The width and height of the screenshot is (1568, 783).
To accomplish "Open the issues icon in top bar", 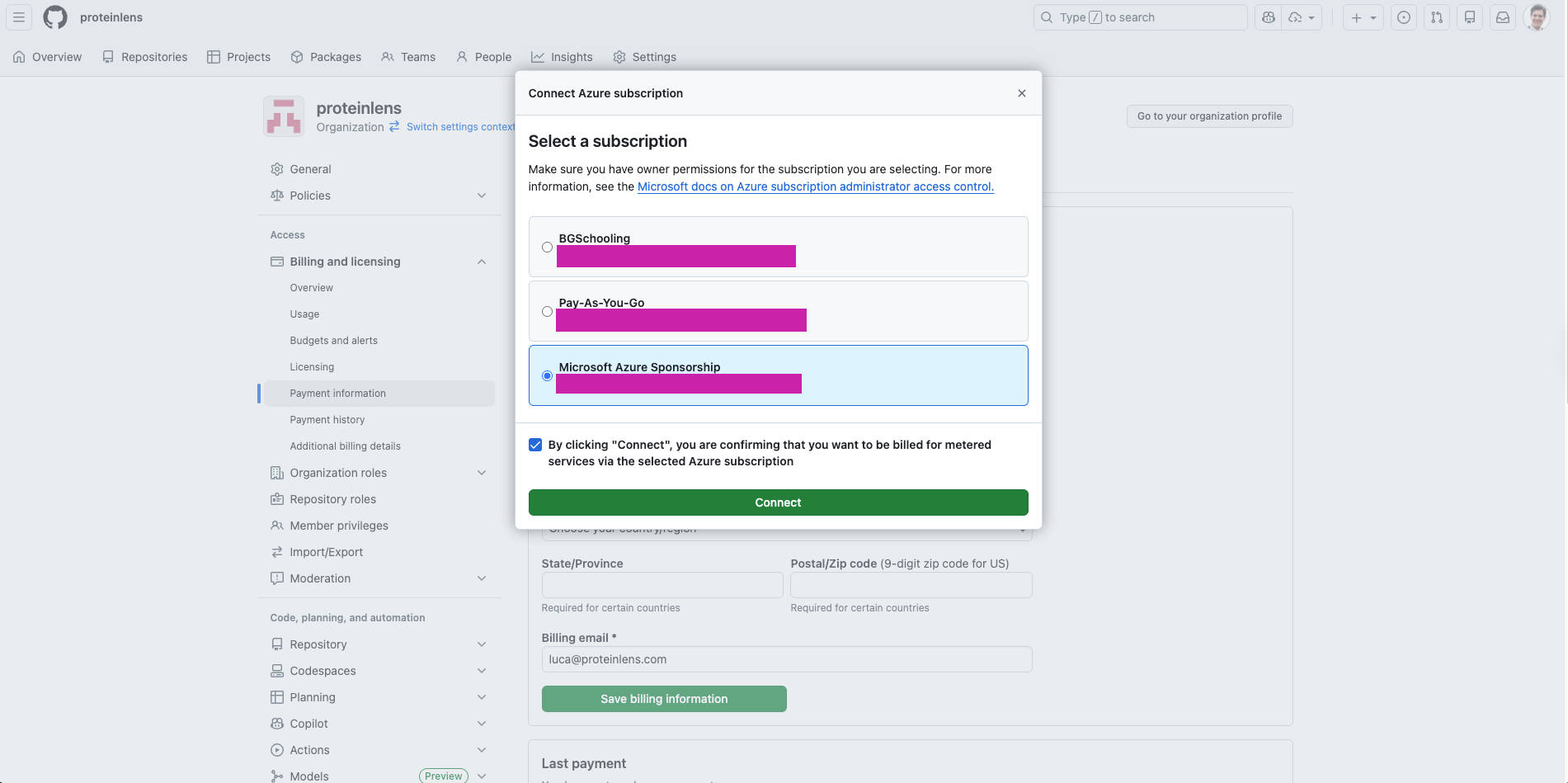I will (1403, 17).
